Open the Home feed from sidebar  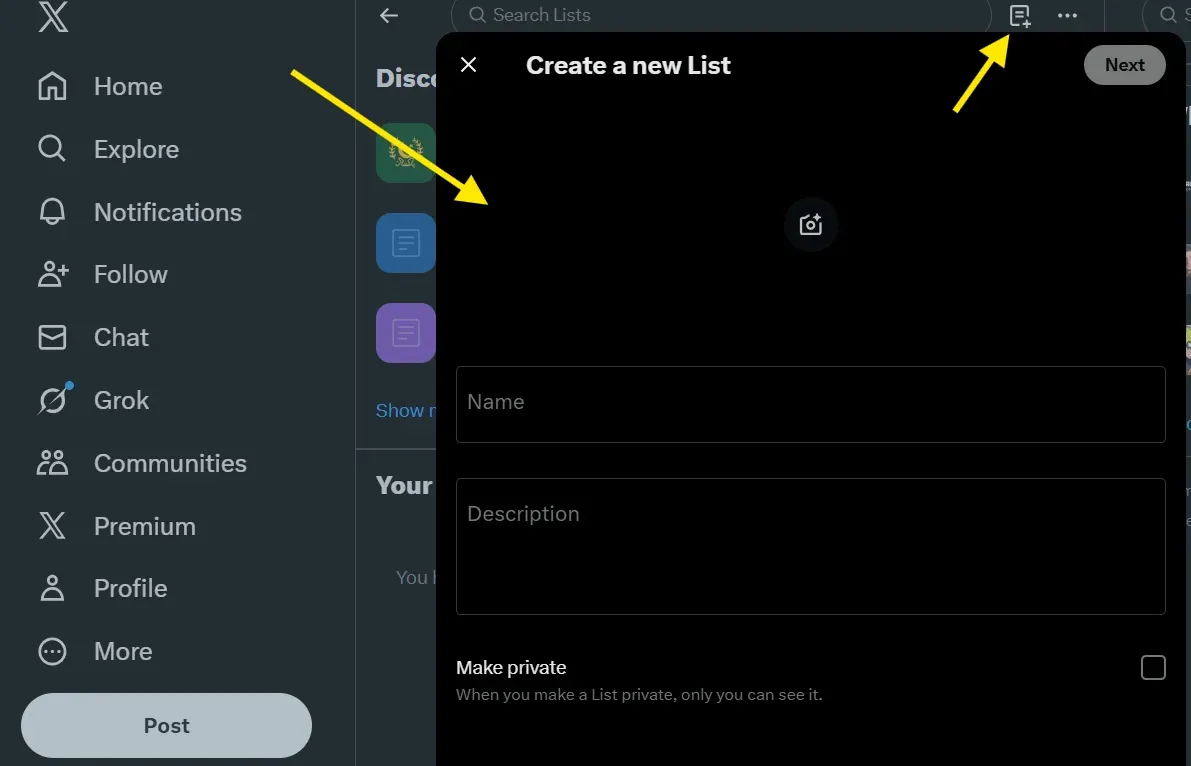click(127, 86)
